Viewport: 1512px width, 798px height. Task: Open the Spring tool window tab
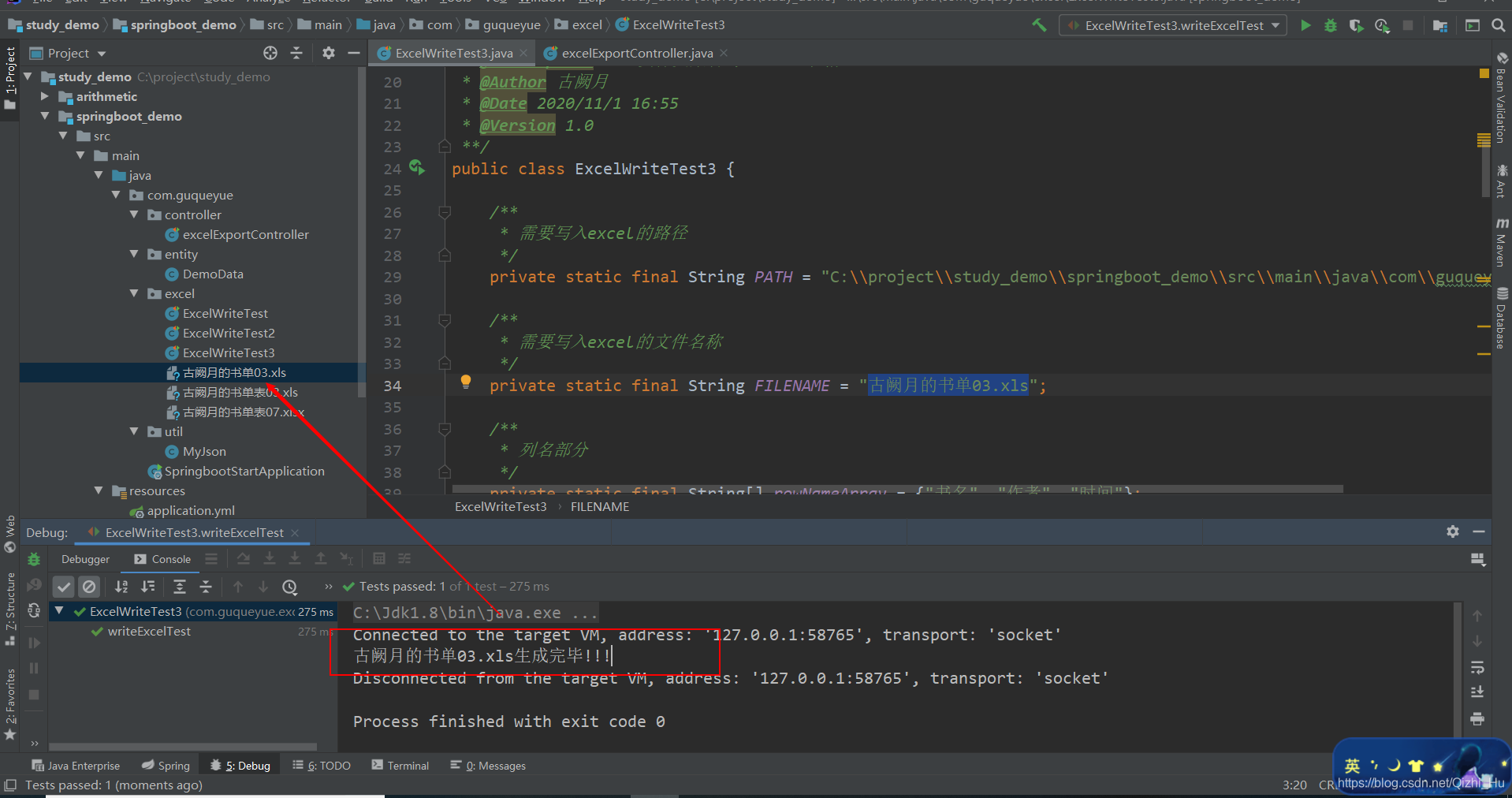[x=166, y=765]
